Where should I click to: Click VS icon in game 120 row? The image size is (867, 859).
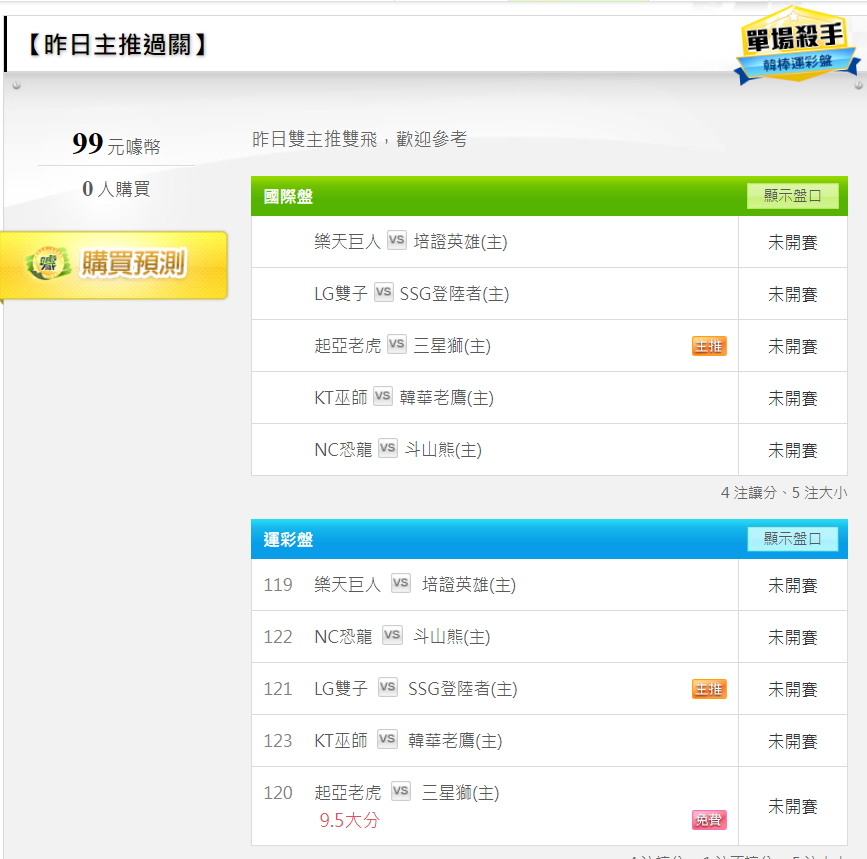click(400, 791)
